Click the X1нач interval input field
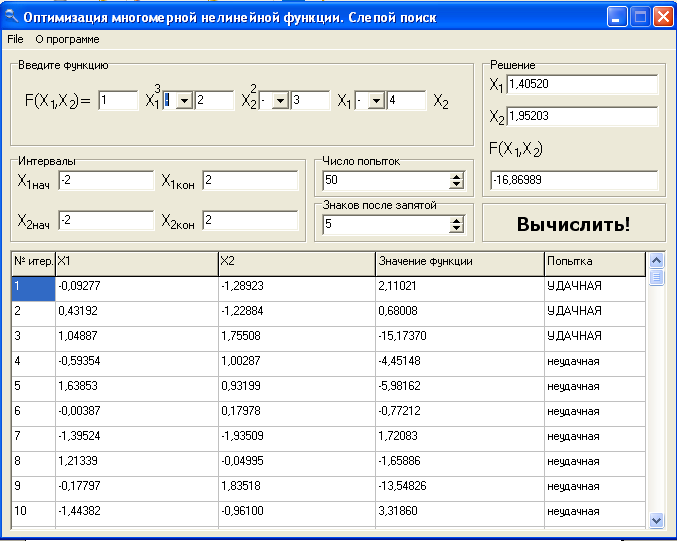The image size is (677, 541). 105,181
